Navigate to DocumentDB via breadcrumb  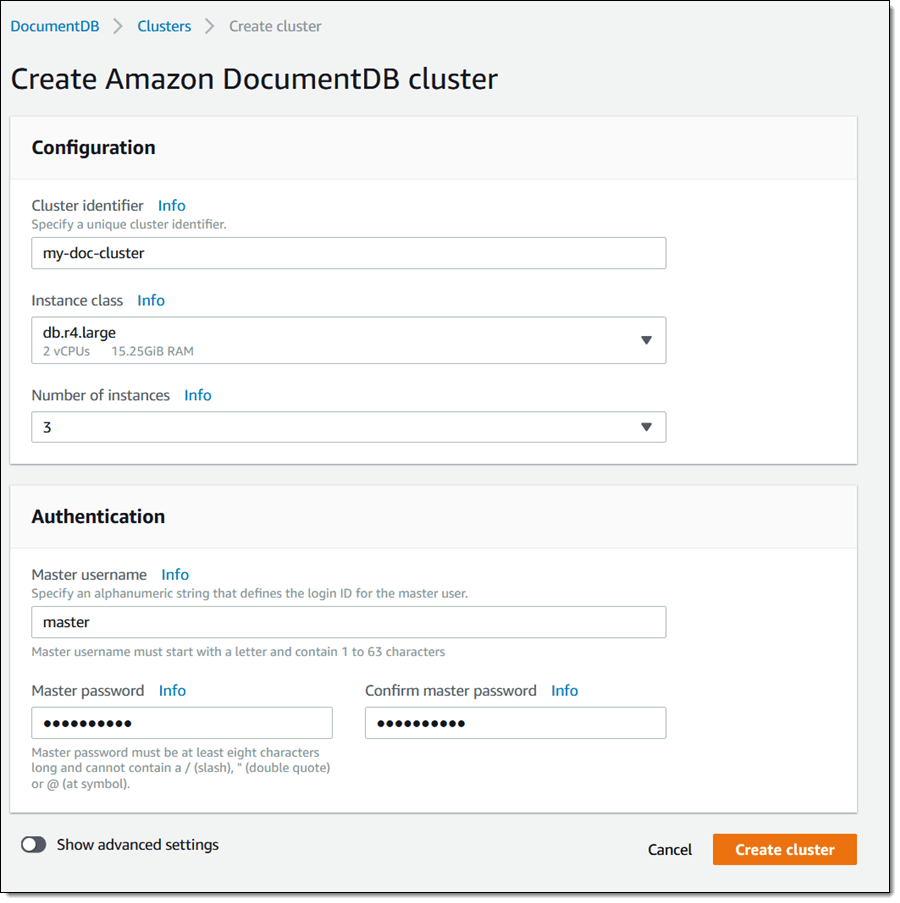click(x=54, y=26)
